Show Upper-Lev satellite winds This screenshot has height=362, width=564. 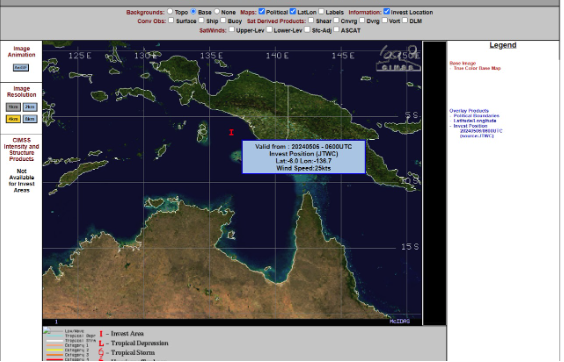coord(232,30)
